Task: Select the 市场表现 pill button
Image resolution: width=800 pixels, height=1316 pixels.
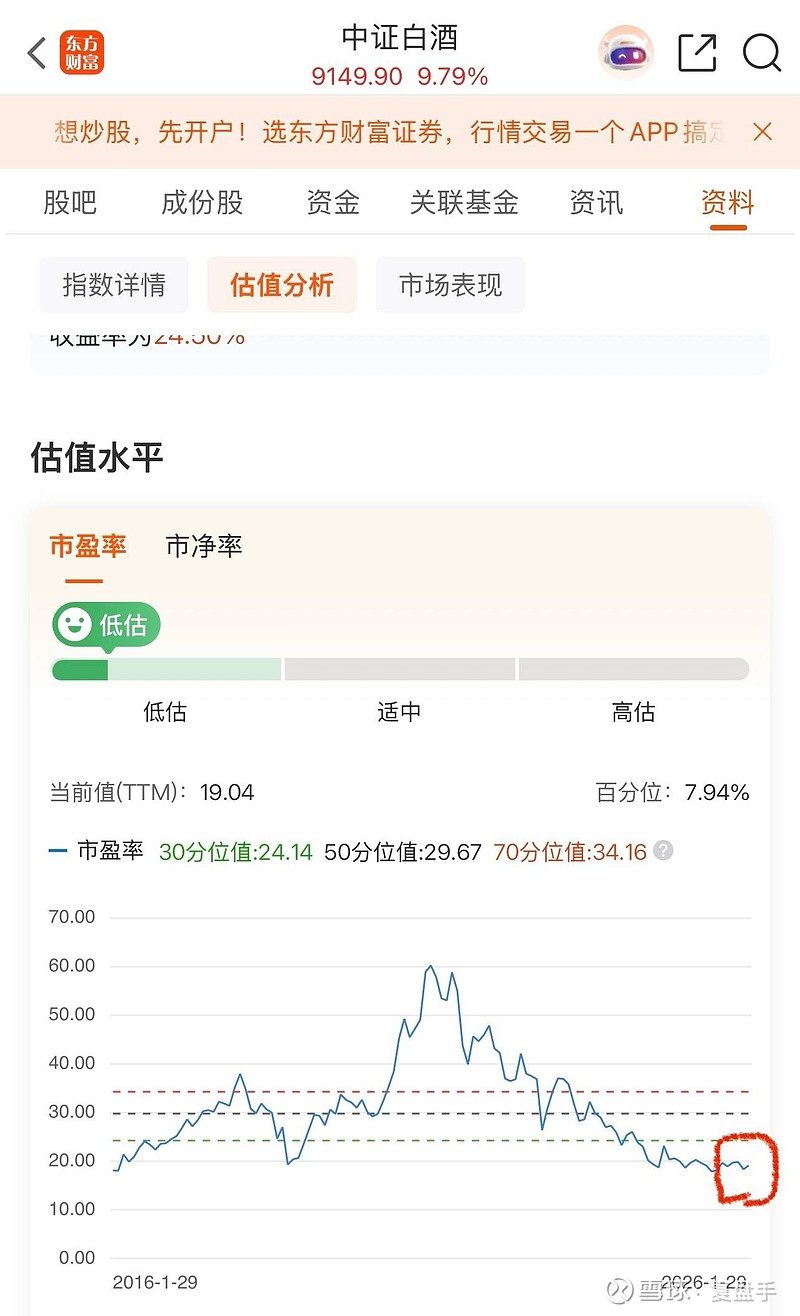Action: [450, 285]
